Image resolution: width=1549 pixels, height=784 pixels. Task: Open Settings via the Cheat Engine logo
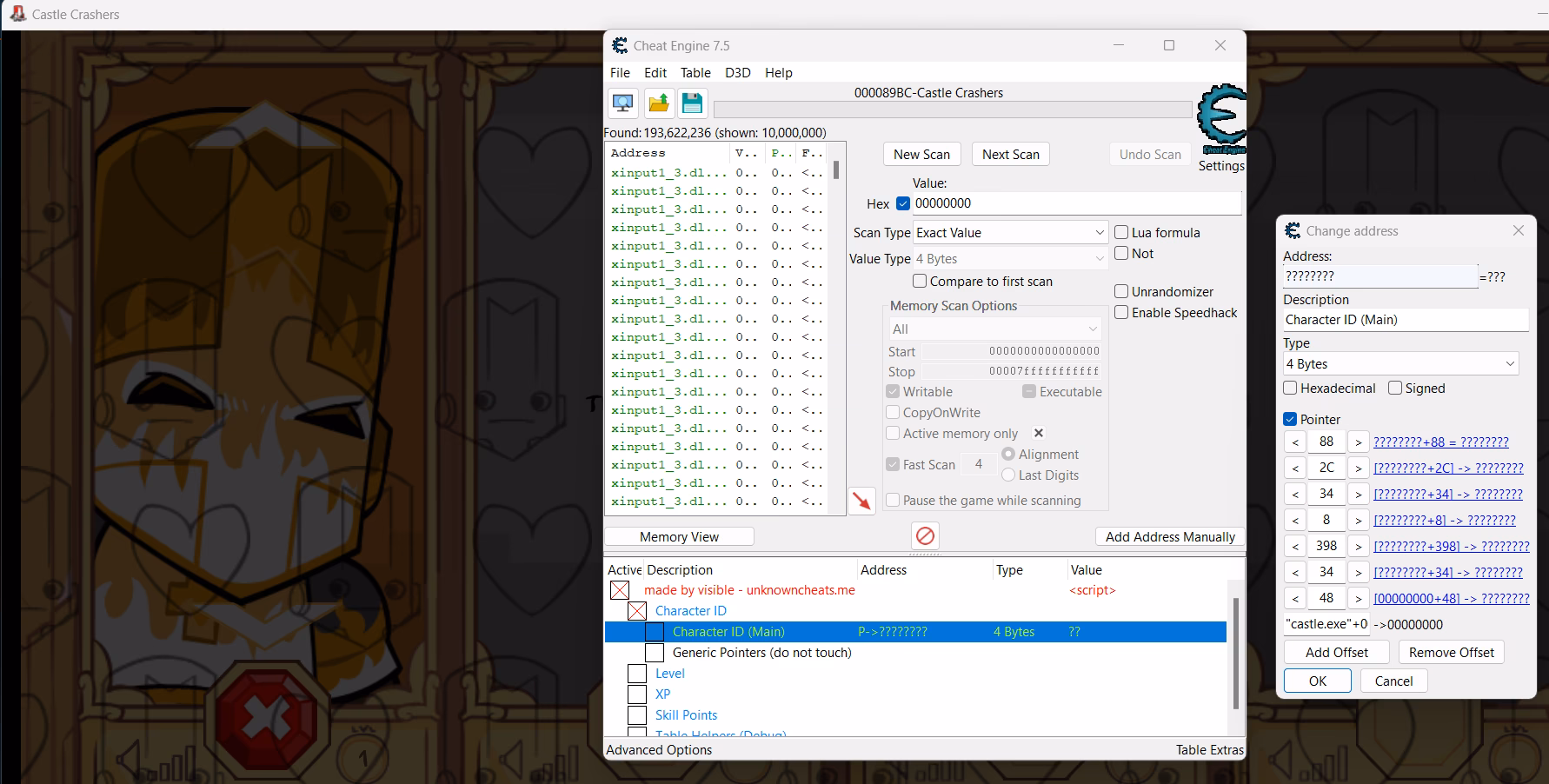point(1221,120)
